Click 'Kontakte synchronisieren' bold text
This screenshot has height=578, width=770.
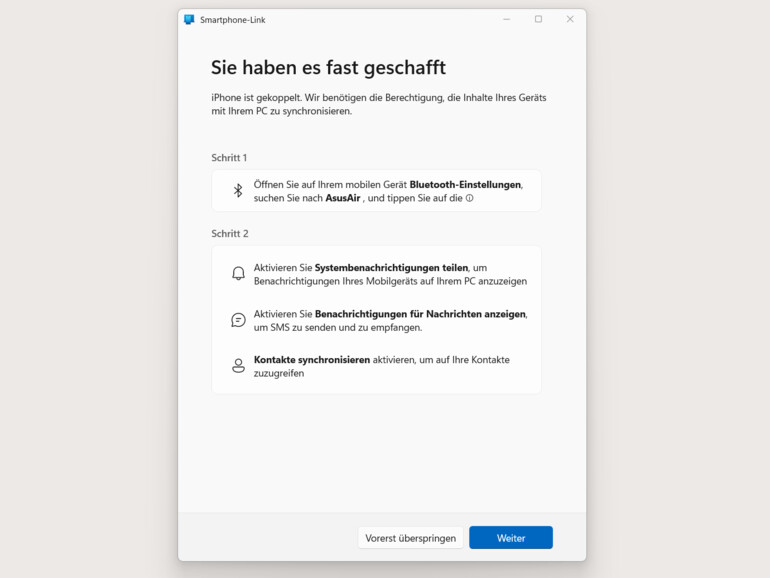312,360
